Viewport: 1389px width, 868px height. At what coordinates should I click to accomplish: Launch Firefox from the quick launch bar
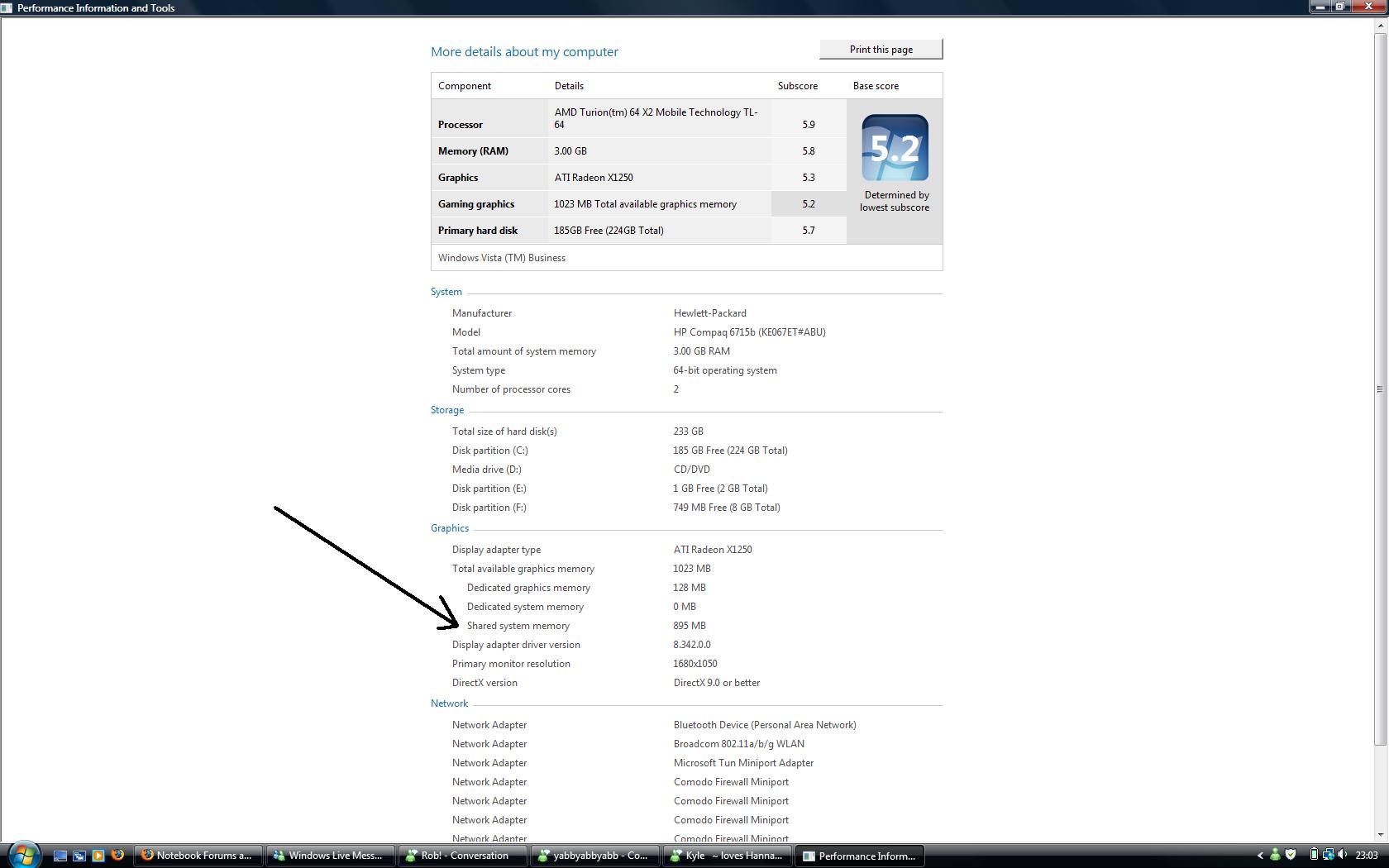point(117,856)
